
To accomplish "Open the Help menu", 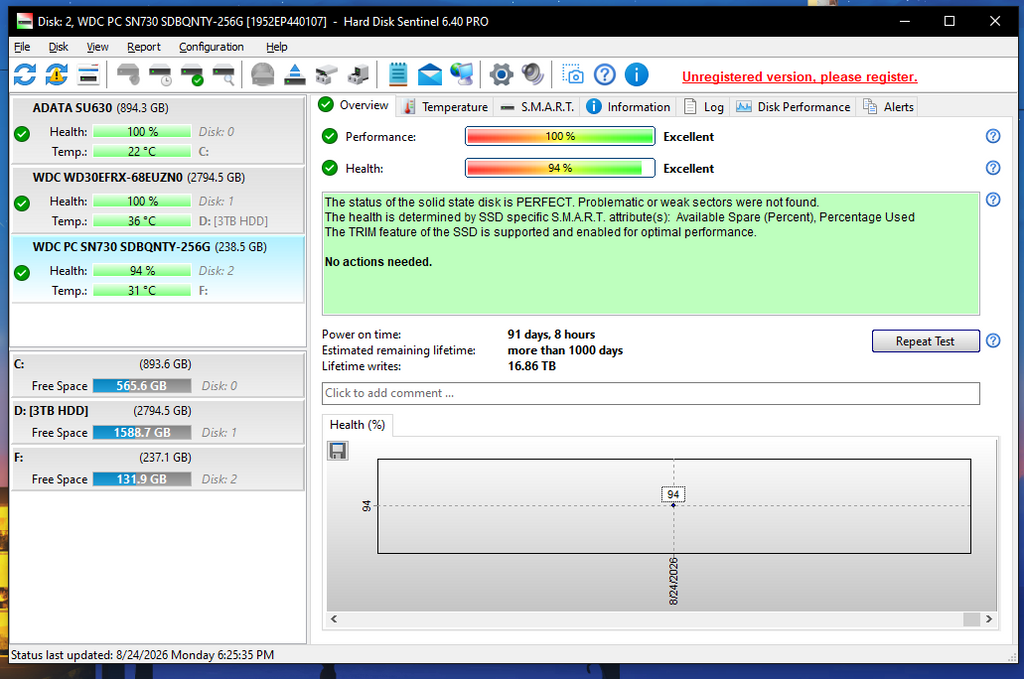I will [x=276, y=47].
